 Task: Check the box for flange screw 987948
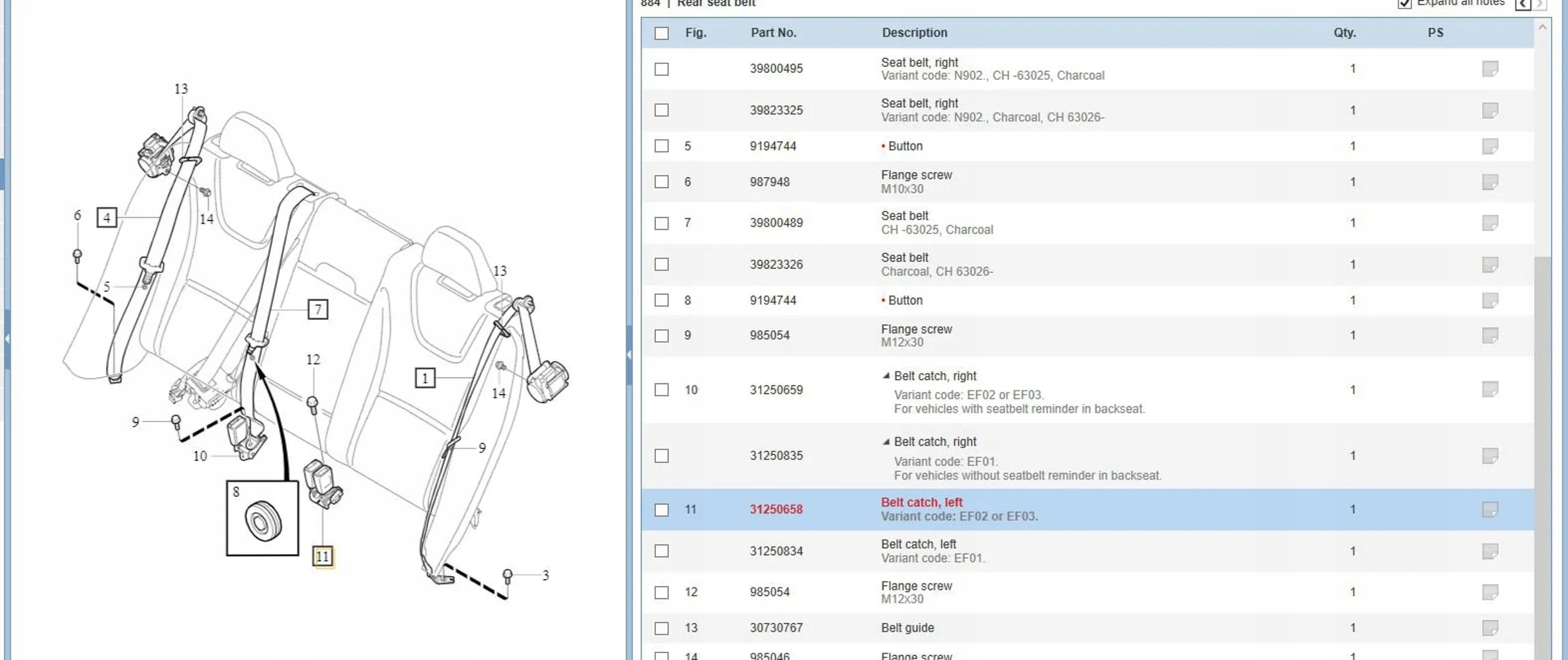(662, 182)
